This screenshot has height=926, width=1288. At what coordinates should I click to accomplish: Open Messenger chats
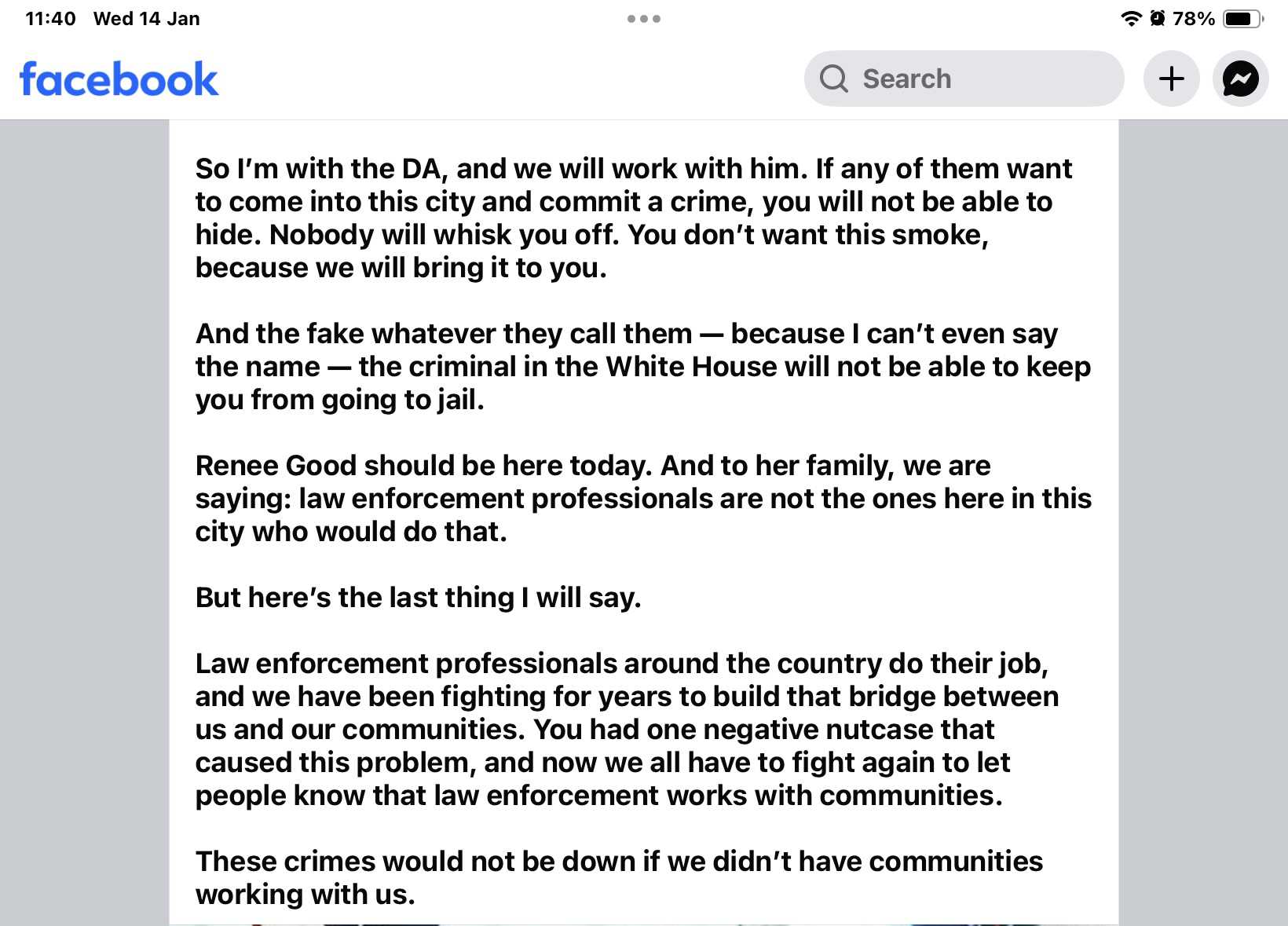click(1240, 79)
